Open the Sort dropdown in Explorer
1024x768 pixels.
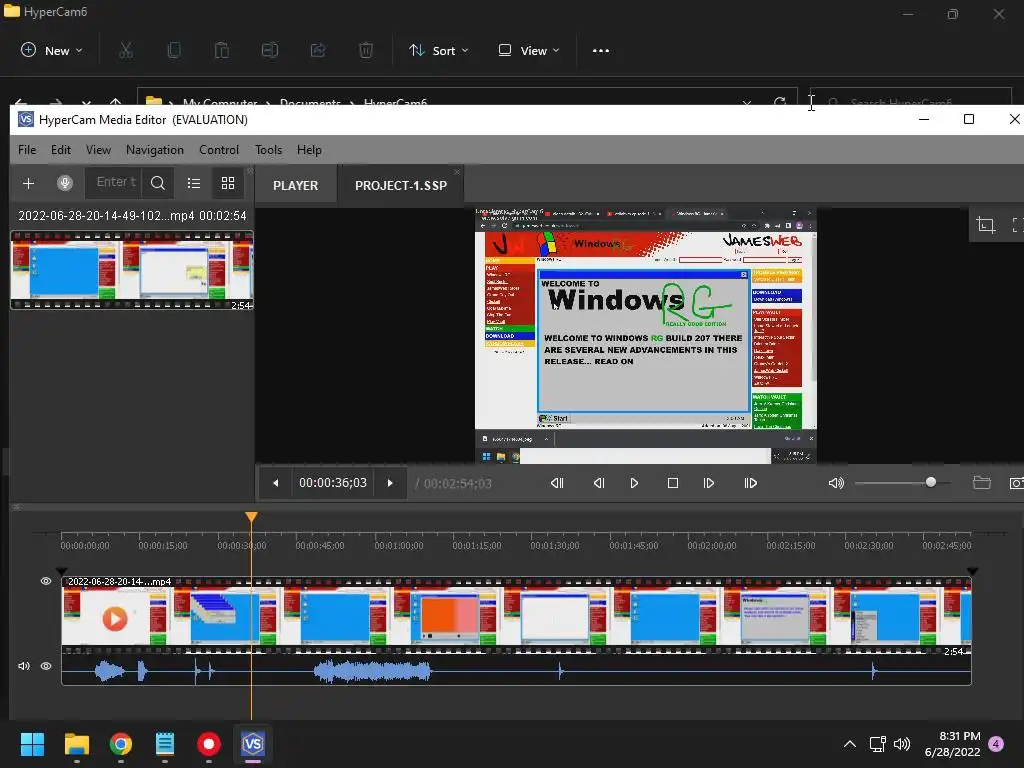438,50
